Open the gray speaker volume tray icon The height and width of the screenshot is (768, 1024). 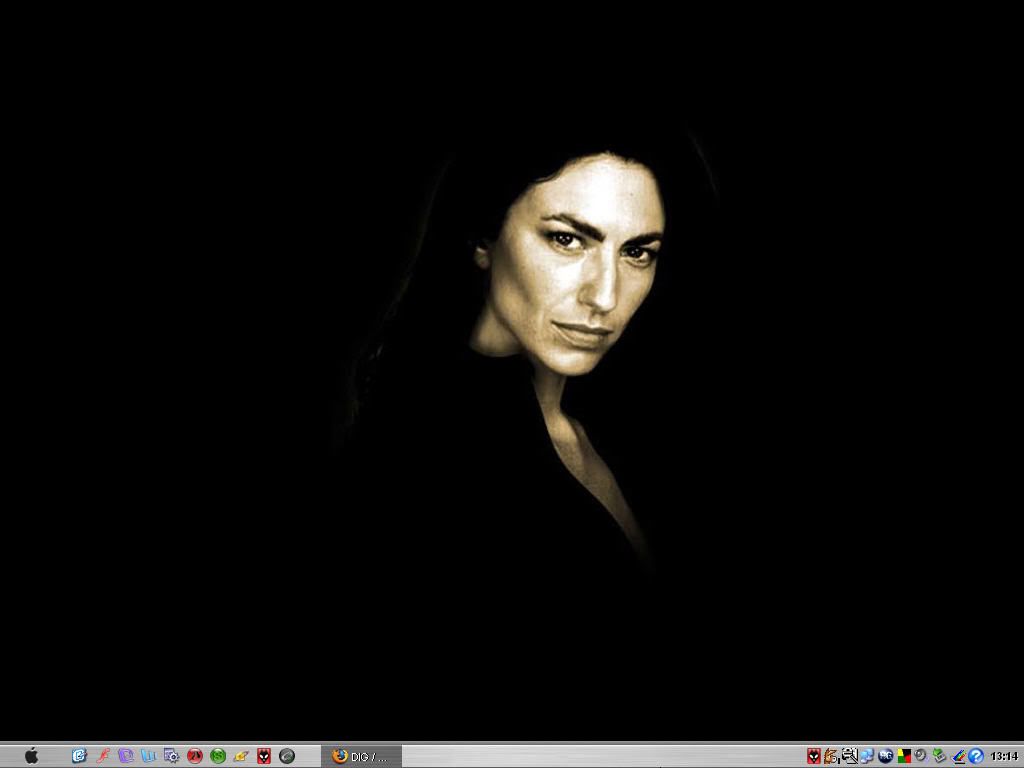click(x=921, y=756)
